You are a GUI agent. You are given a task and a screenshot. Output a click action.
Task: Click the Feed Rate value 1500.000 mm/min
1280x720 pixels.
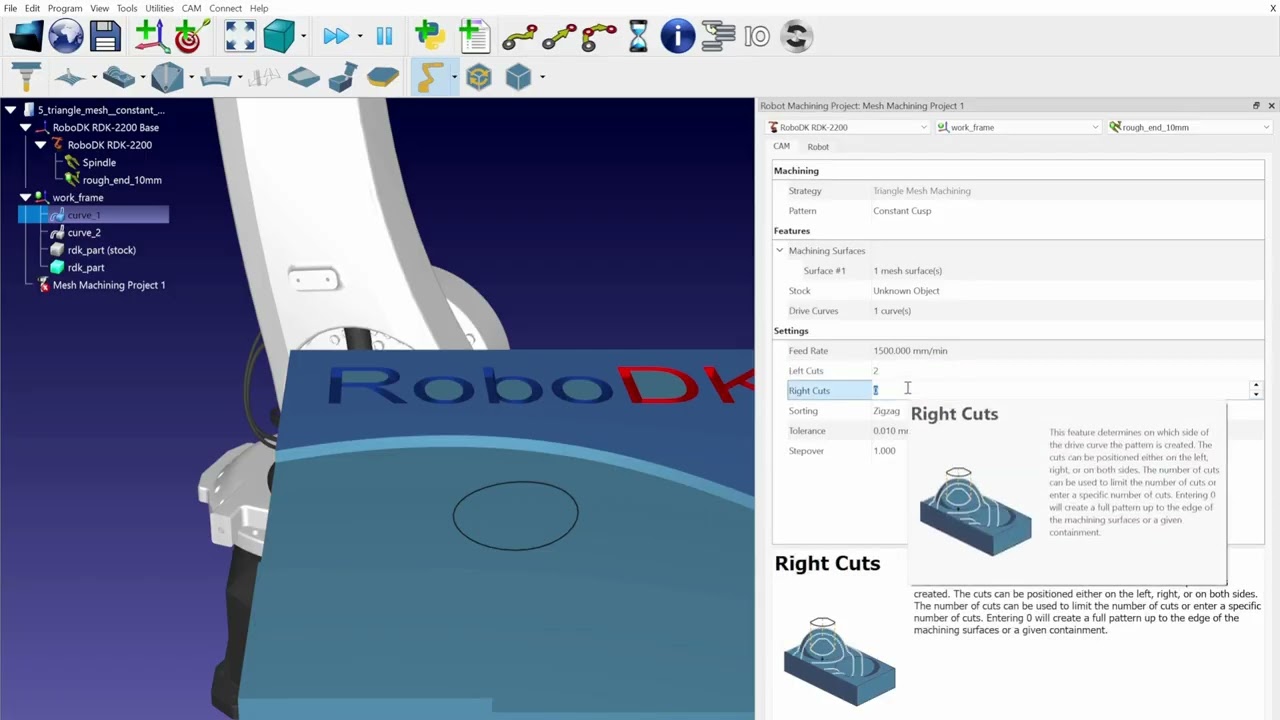[910, 351]
